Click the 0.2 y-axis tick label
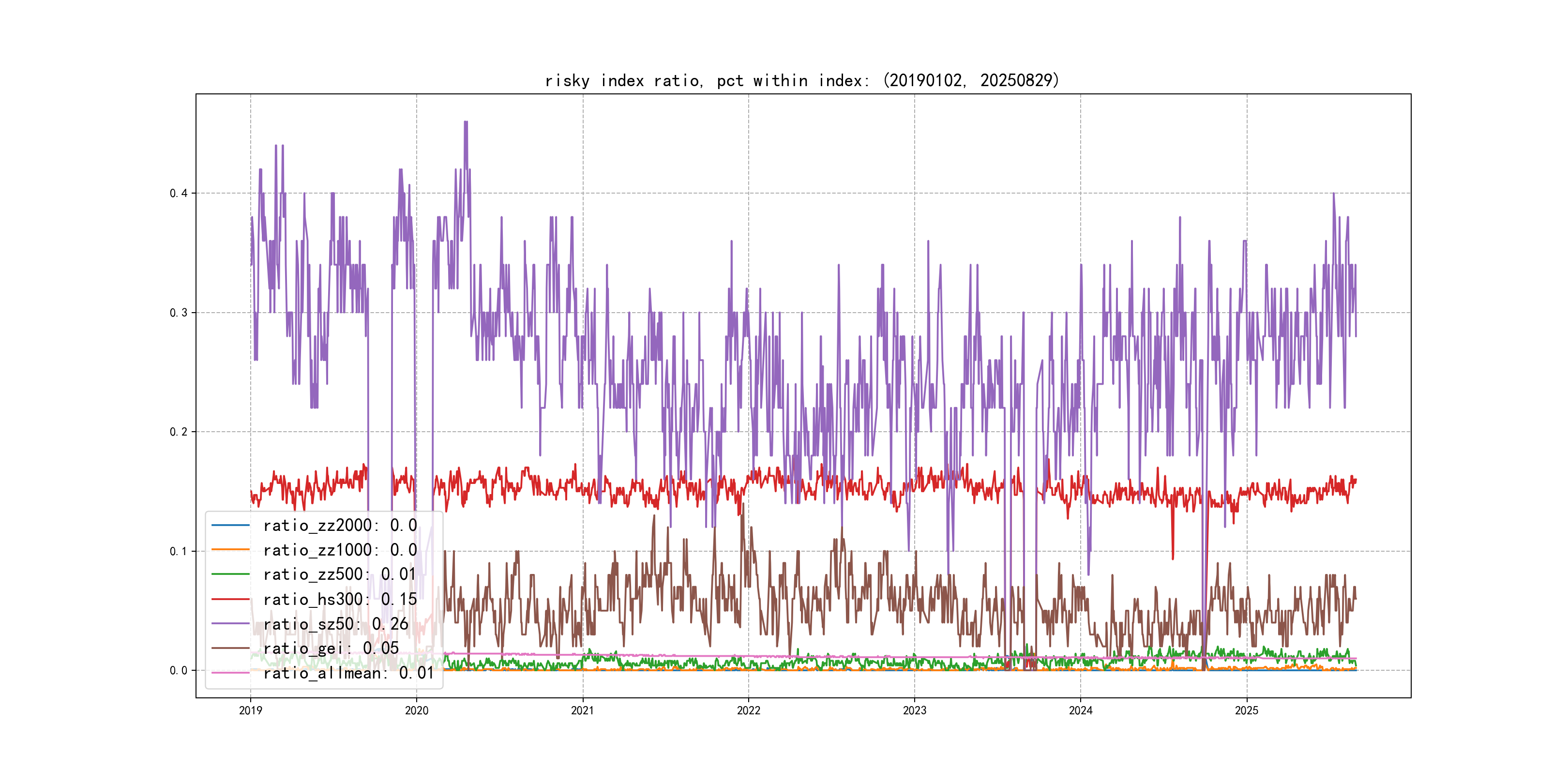 tap(179, 432)
